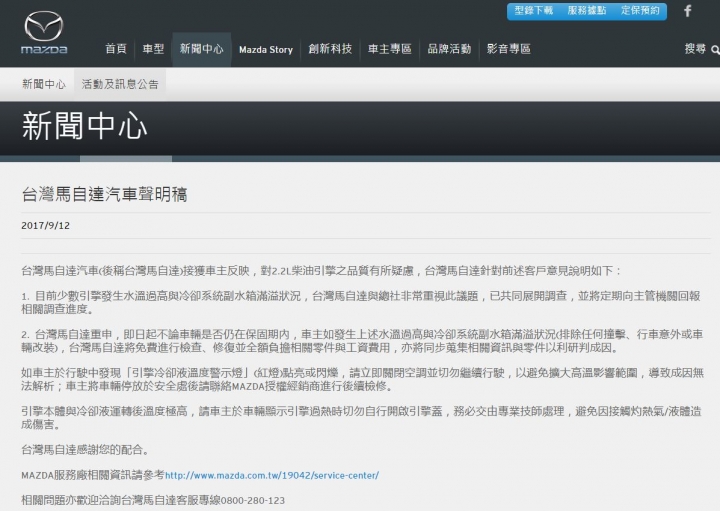Open 服務據點 link
This screenshot has height=511, width=720.
[587, 11]
